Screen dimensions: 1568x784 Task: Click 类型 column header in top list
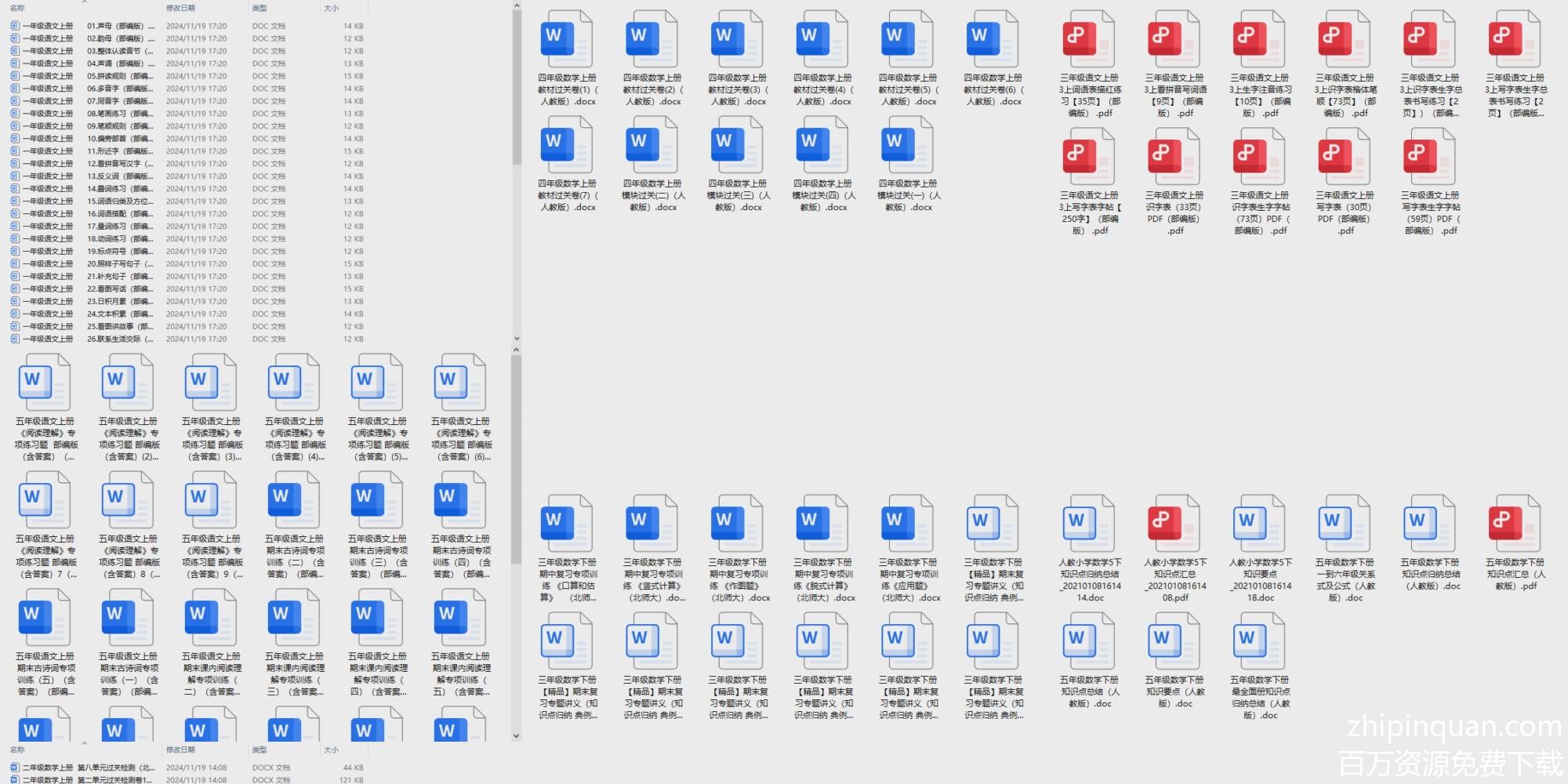pos(260,8)
